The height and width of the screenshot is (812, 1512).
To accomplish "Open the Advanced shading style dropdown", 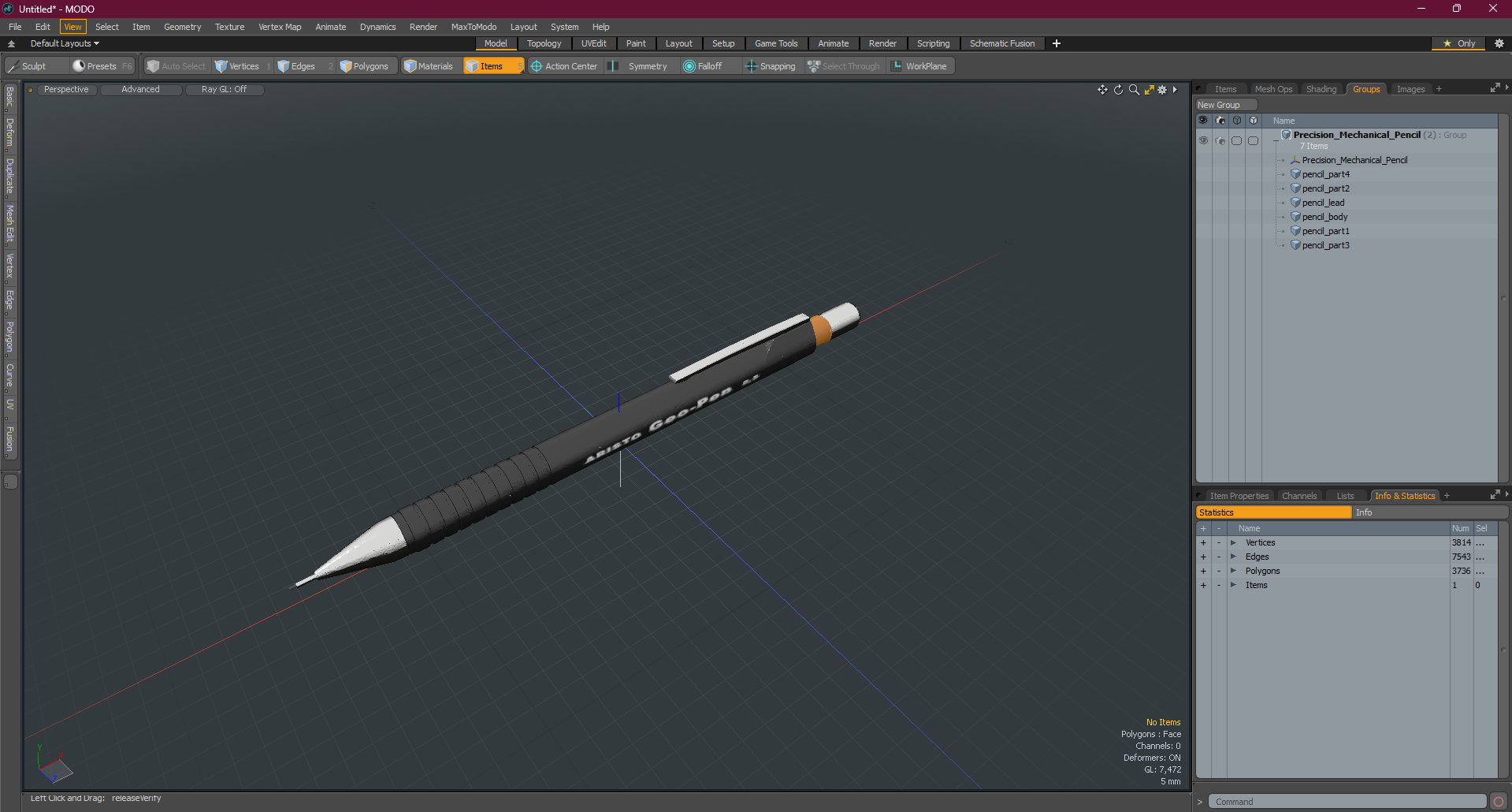I will (x=141, y=90).
